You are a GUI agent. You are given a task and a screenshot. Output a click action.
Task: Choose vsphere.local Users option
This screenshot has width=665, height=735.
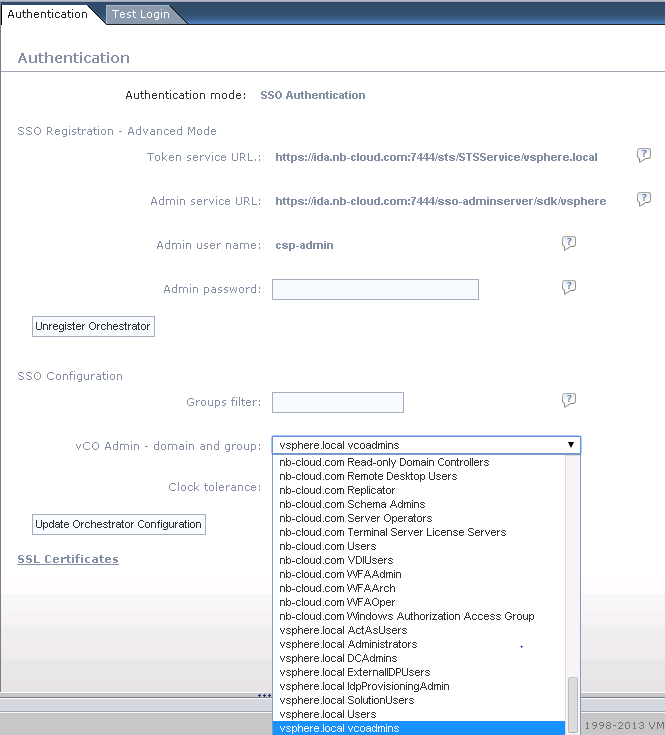419,714
